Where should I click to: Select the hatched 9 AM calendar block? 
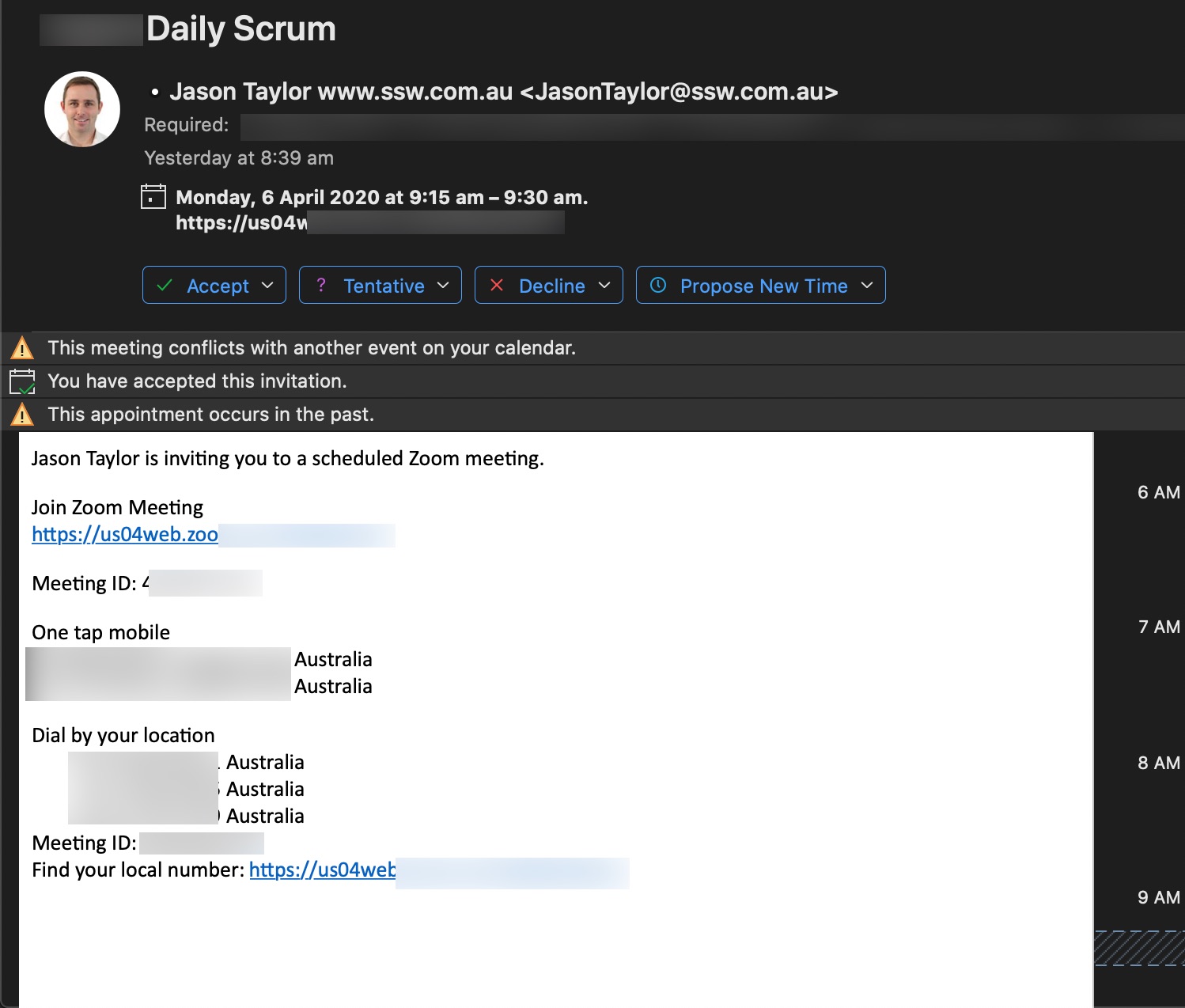click(1139, 948)
